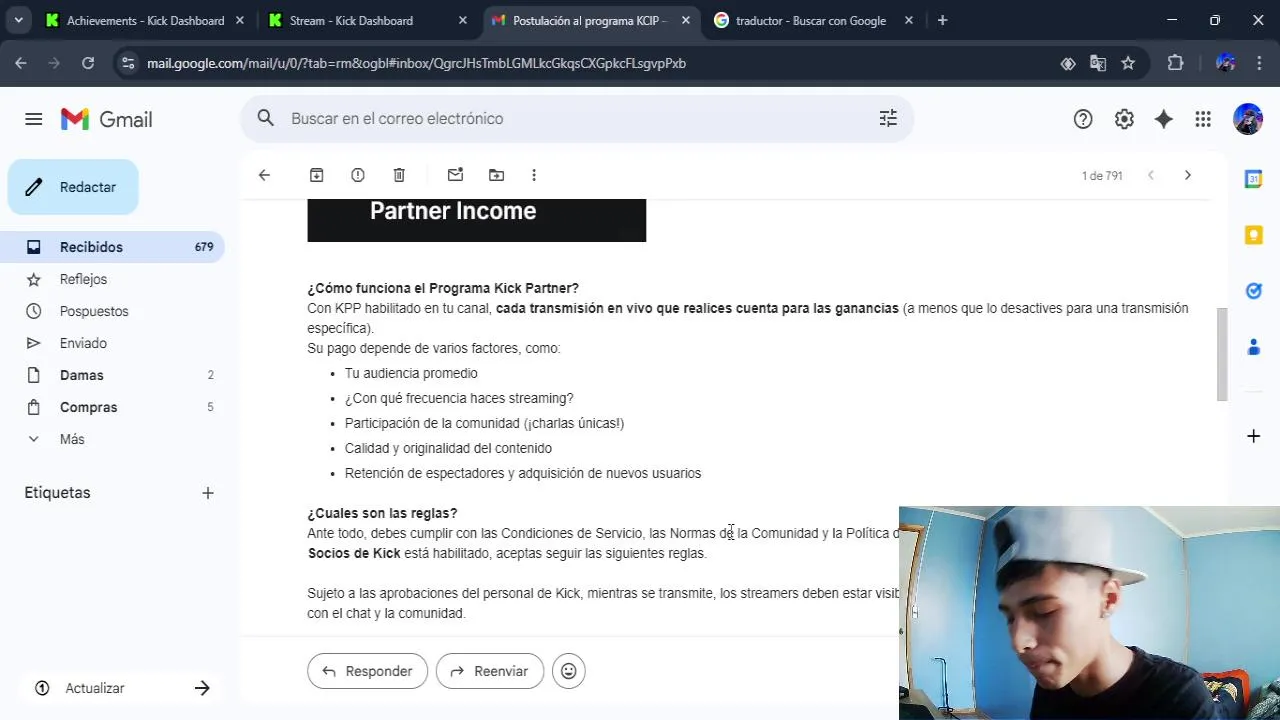Open Google Tasks side panel
The width and height of the screenshot is (1280, 720).
[1253, 291]
